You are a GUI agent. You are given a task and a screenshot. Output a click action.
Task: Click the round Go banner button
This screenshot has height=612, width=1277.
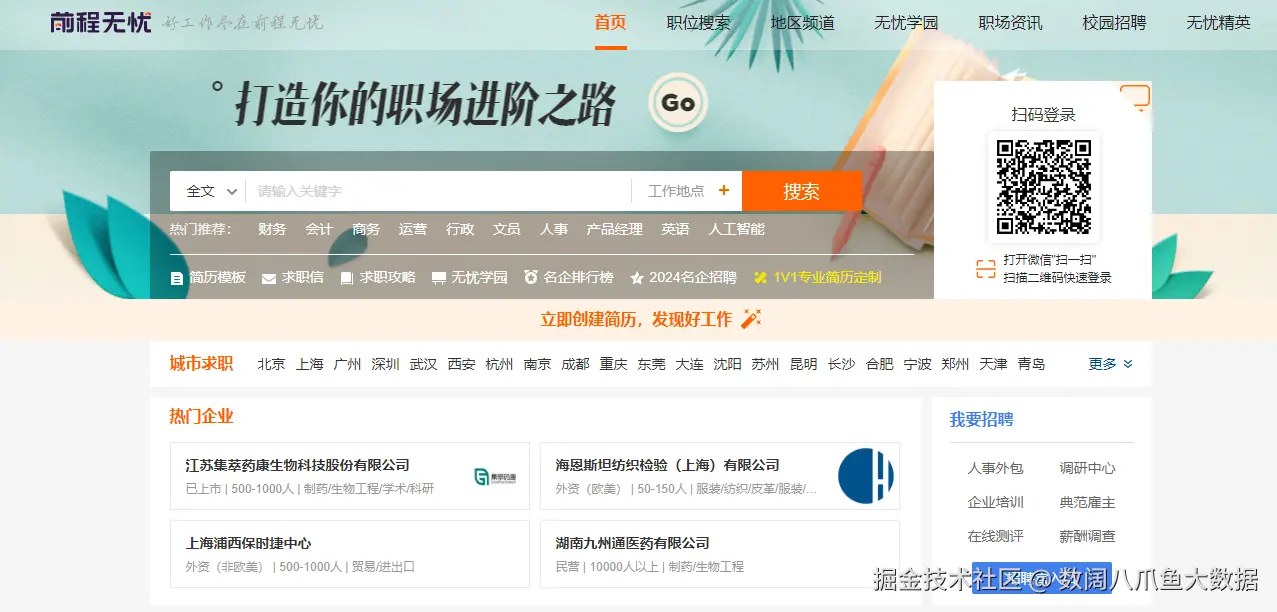(678, 103)
